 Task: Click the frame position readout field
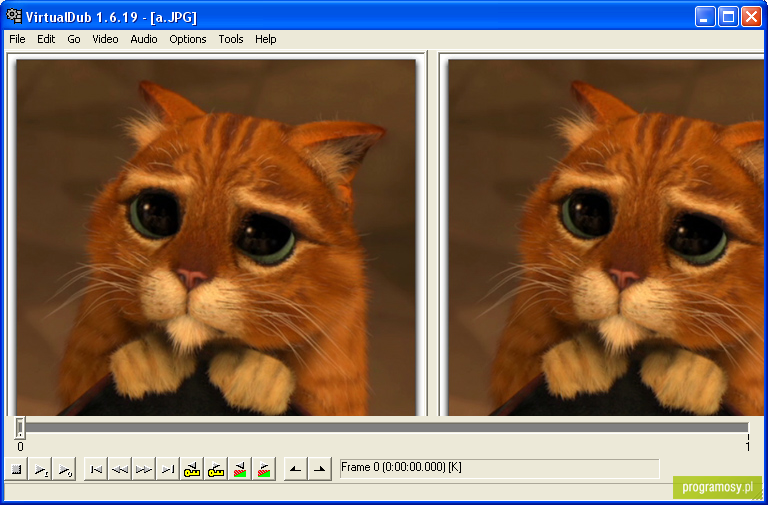point(499,468)
